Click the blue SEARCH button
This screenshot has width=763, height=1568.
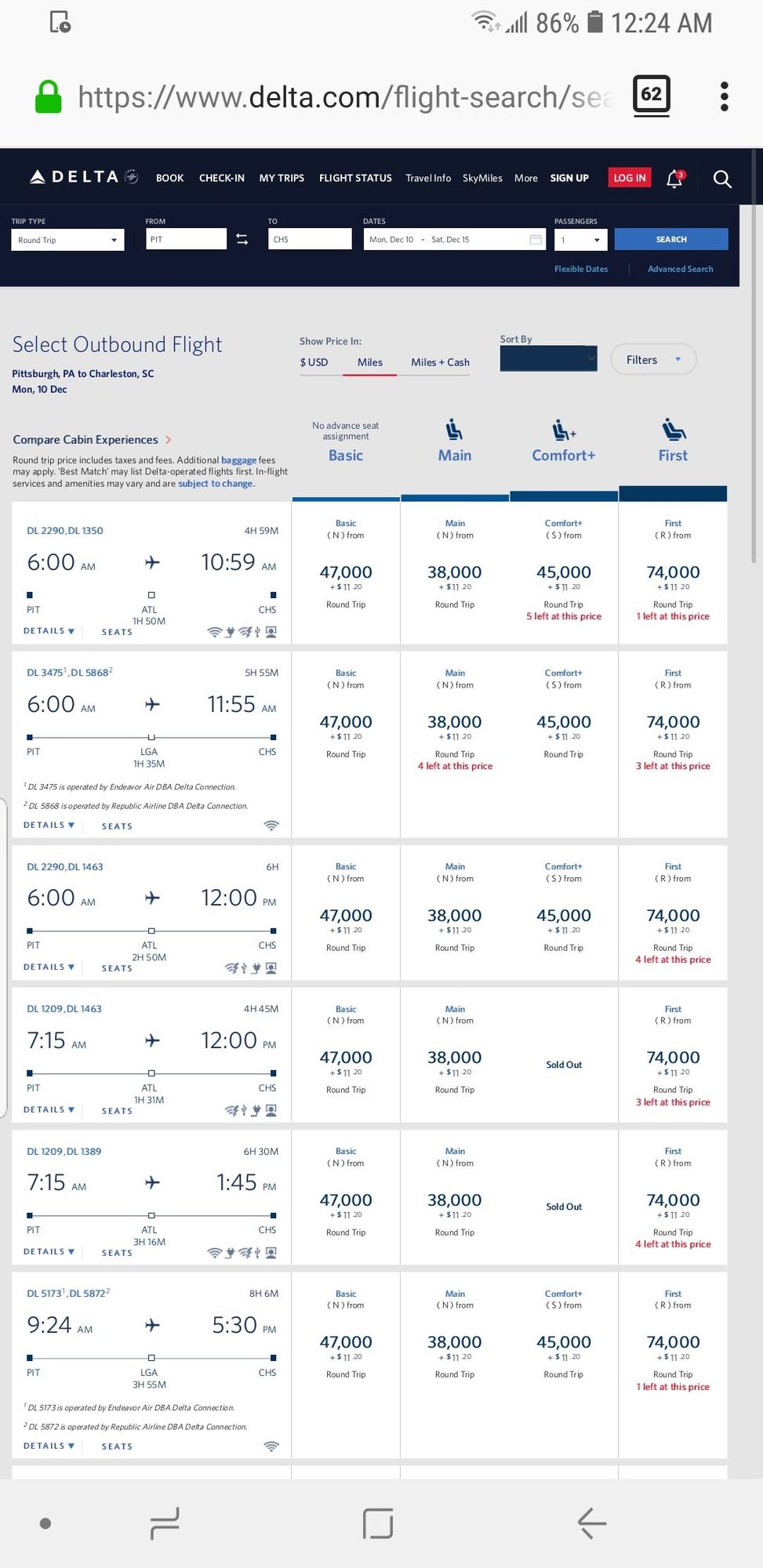point(671,239)
